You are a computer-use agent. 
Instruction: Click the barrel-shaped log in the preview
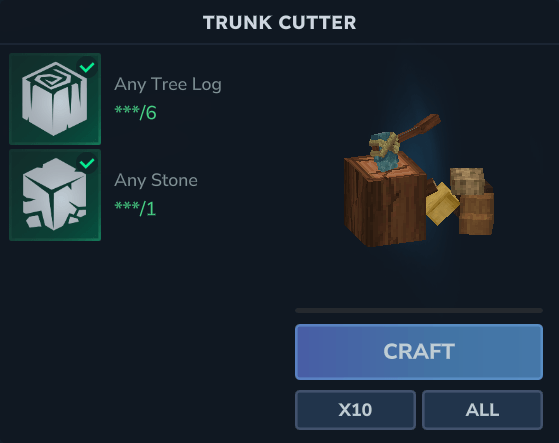click(x=477, y=213)
